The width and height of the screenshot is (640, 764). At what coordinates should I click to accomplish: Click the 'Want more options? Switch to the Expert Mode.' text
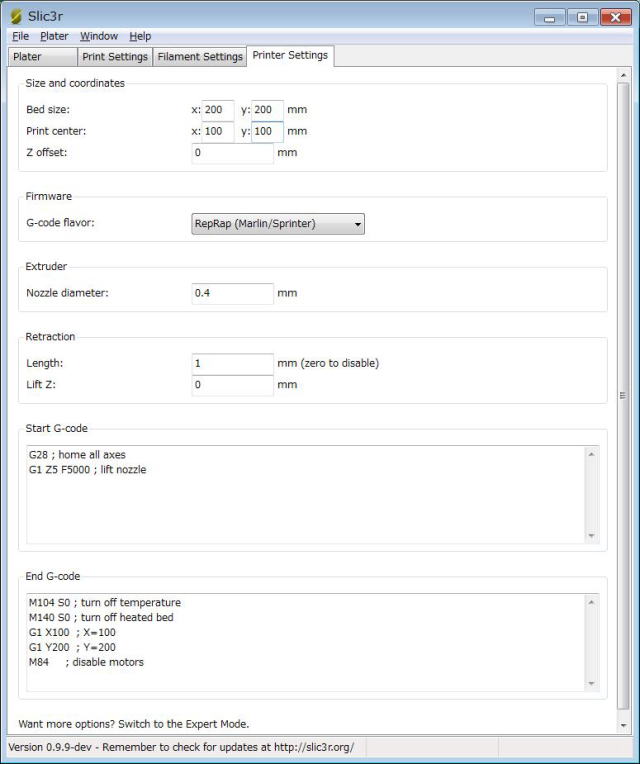point(133,724)
